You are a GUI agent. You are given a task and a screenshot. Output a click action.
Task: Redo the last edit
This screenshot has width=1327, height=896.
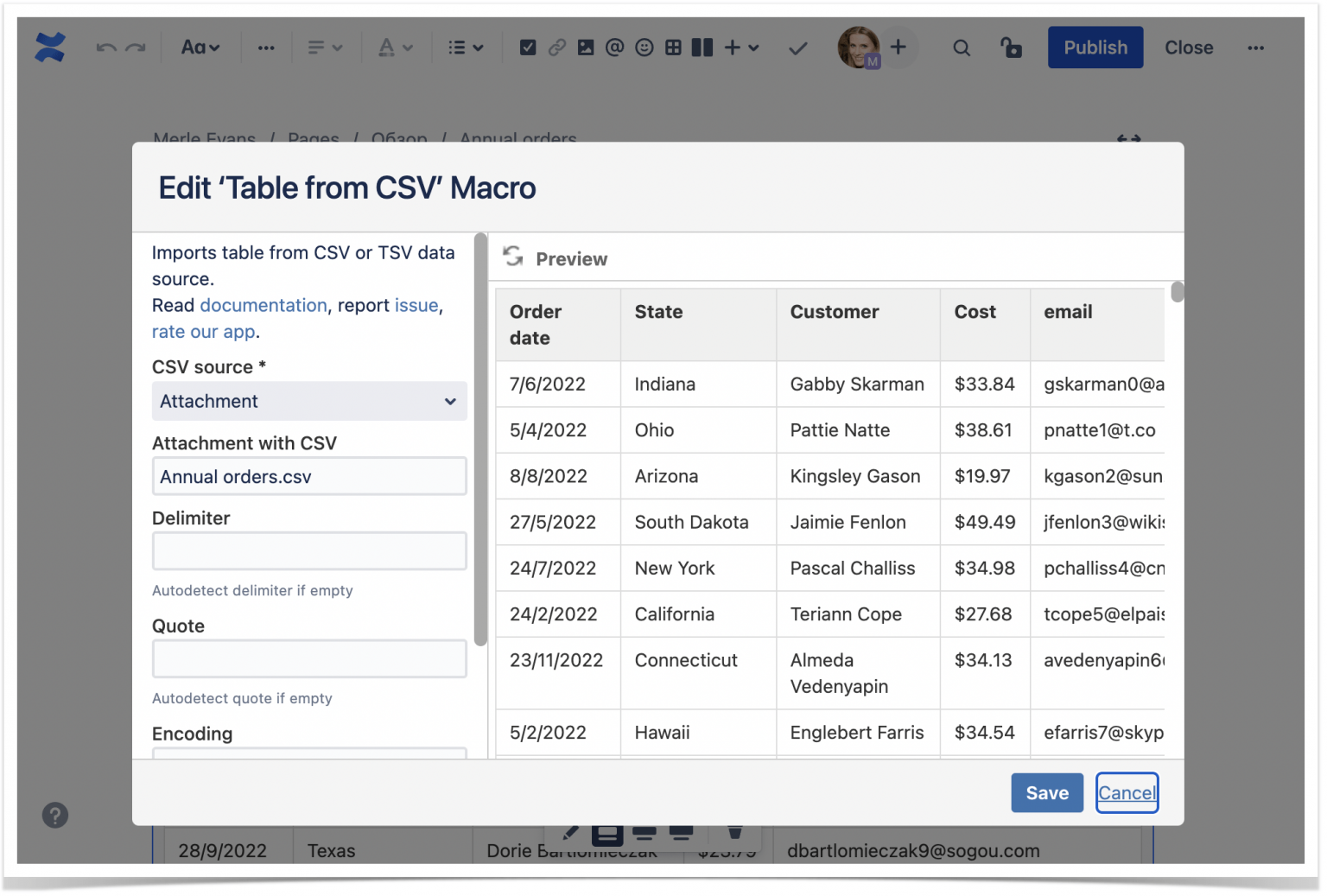(x=135, y=48)
